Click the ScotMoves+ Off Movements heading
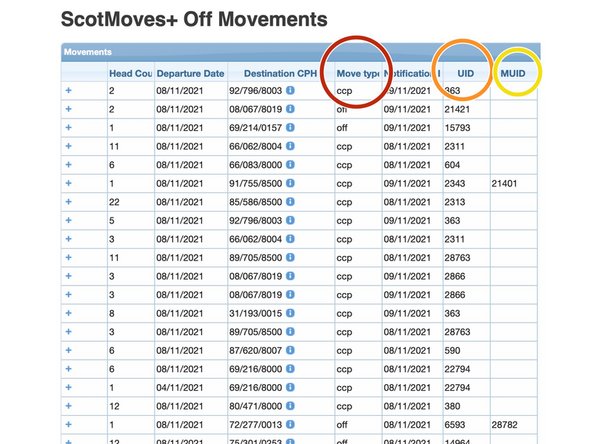 (194, 19)
